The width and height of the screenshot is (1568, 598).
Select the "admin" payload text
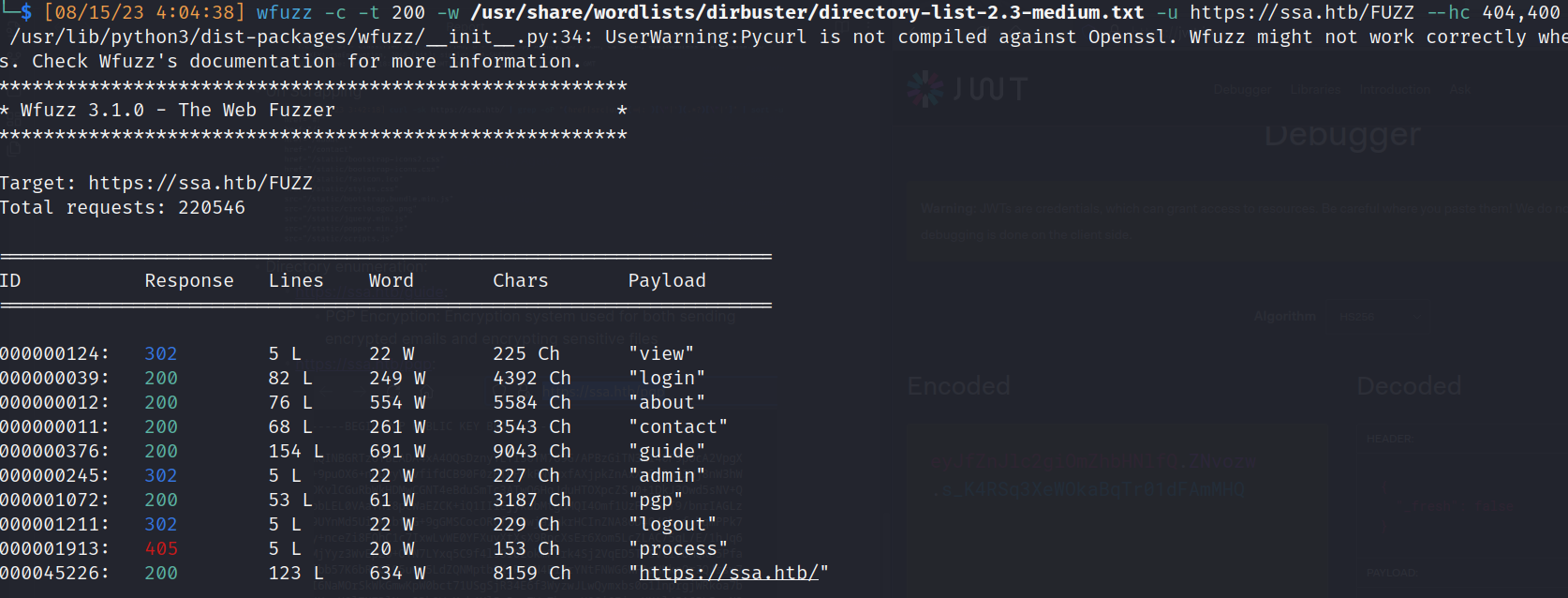667,475
